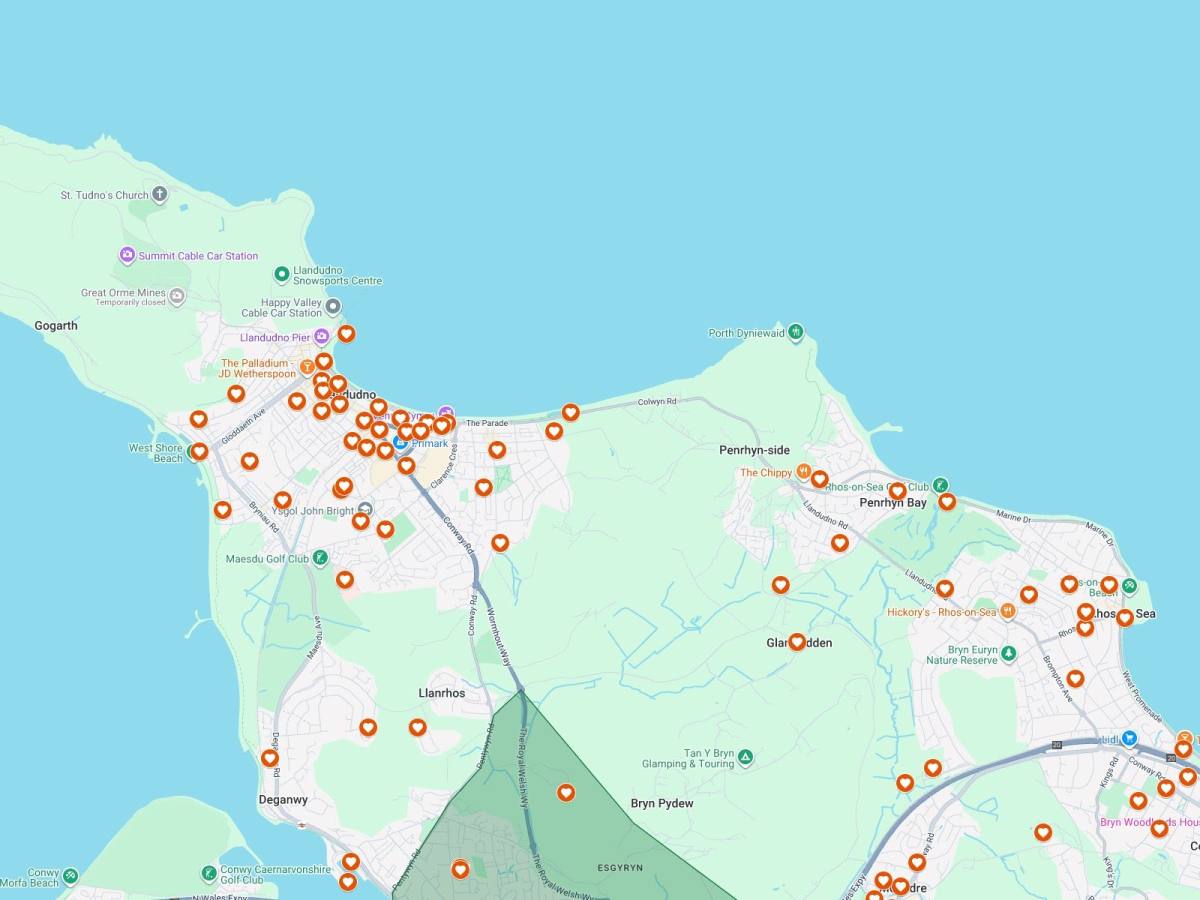Viewport: 1200px width, 900px height.
Task: Click the Porth Dyniewaid pin
Action: 796,332
